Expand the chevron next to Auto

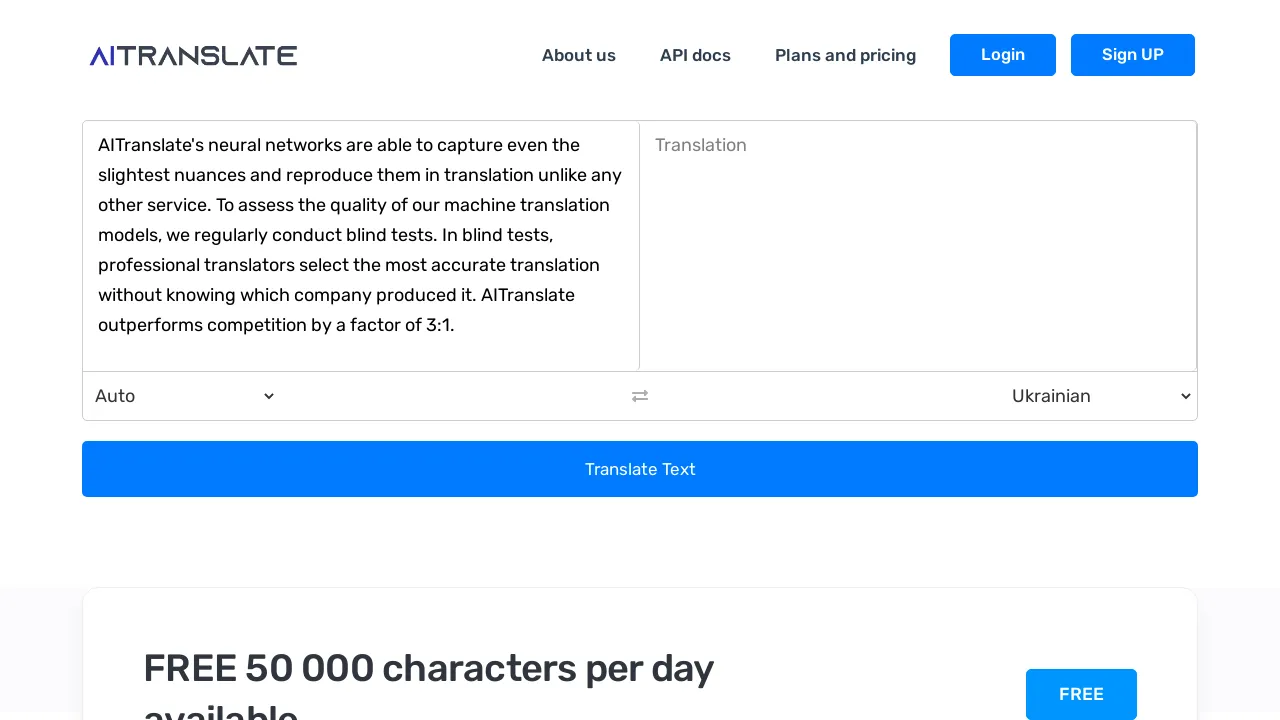click(268, 396)
